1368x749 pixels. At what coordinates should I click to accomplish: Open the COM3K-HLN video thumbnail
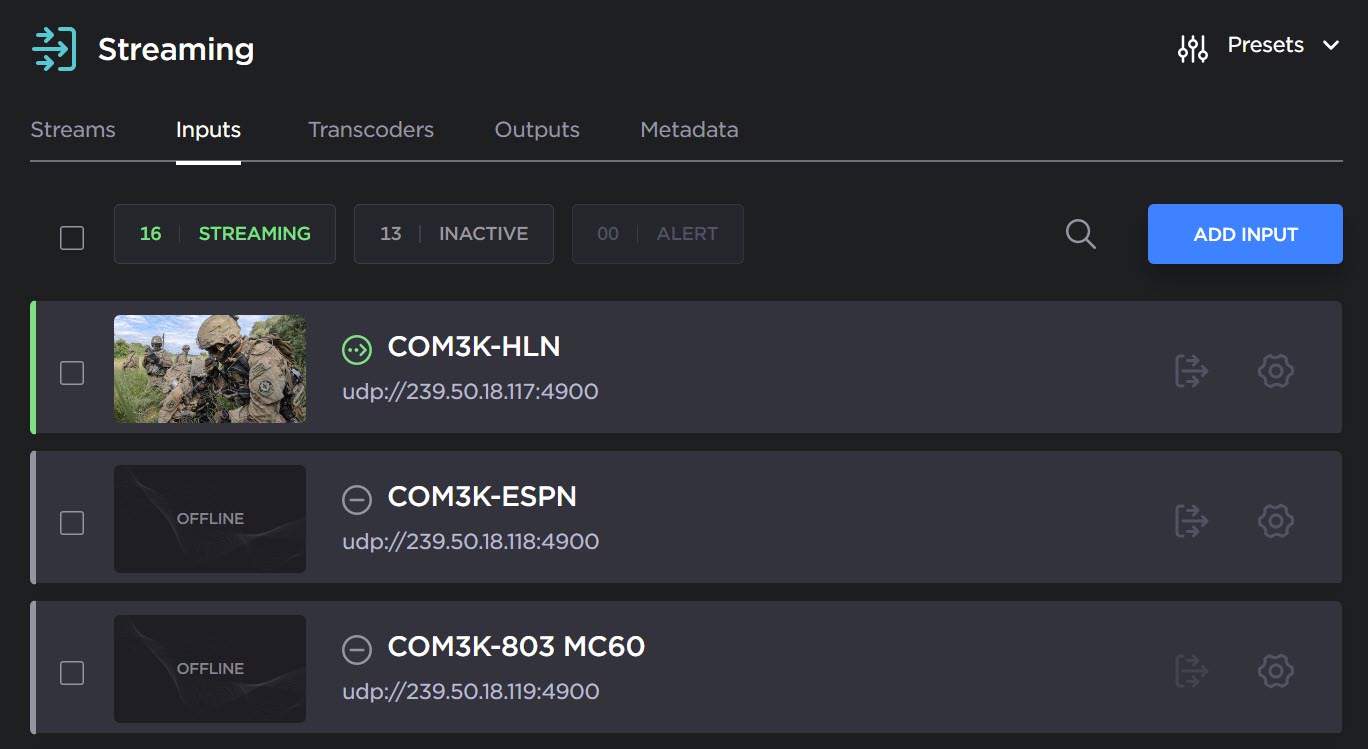point(210,369)
